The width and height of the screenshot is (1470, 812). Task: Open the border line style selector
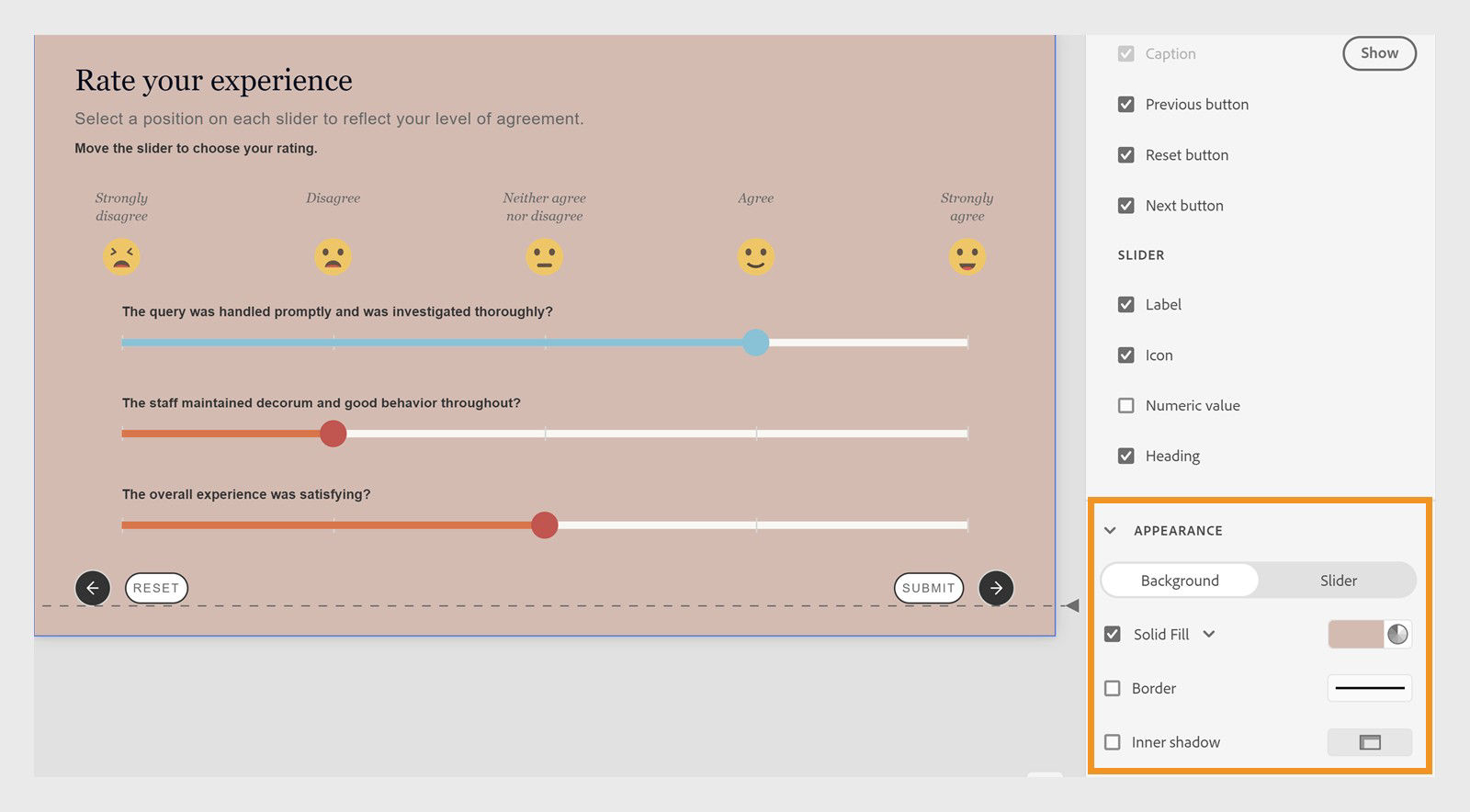click(1370, 688)
